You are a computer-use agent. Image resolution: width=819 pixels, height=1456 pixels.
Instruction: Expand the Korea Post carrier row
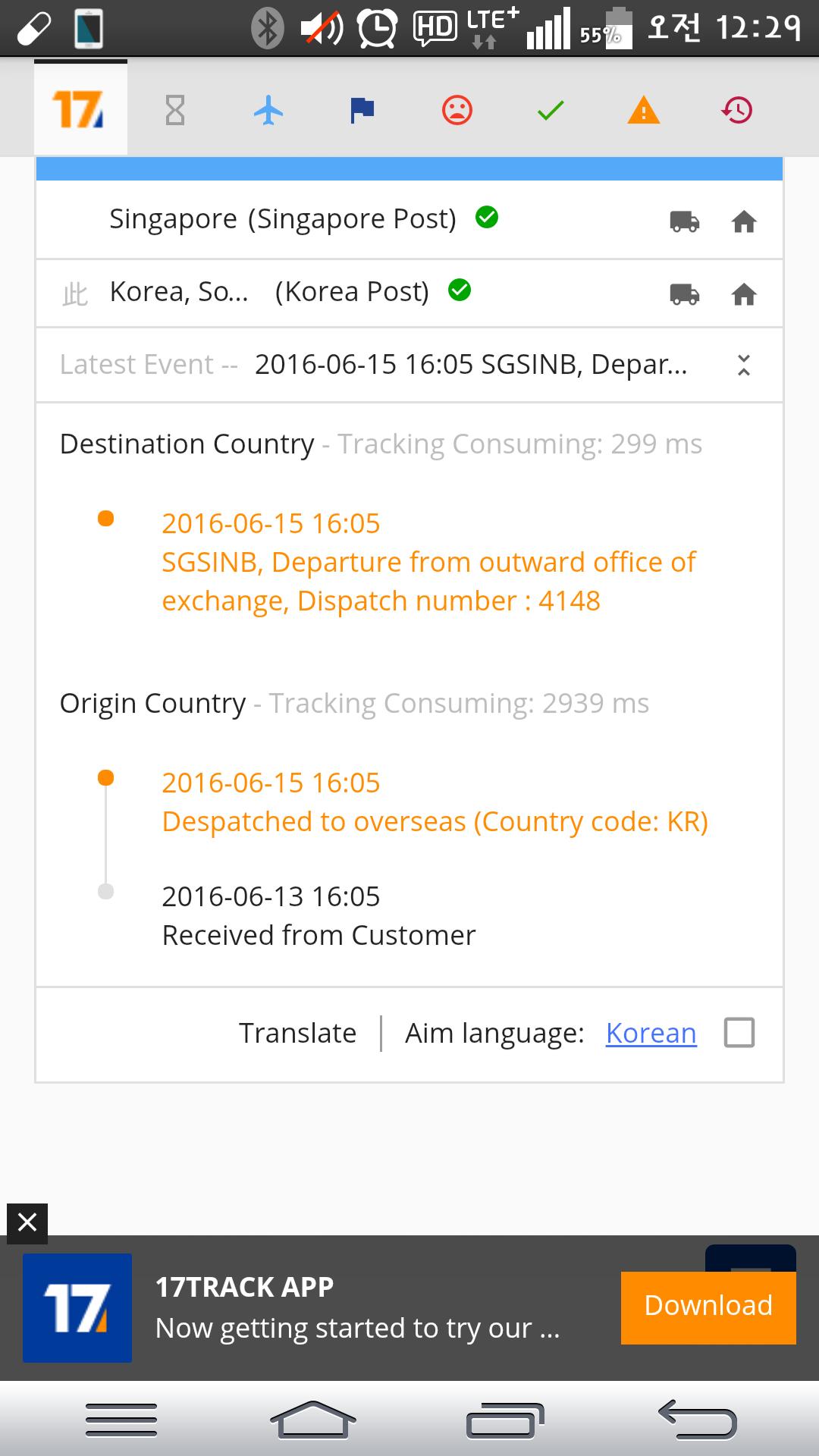pos(269,292)
